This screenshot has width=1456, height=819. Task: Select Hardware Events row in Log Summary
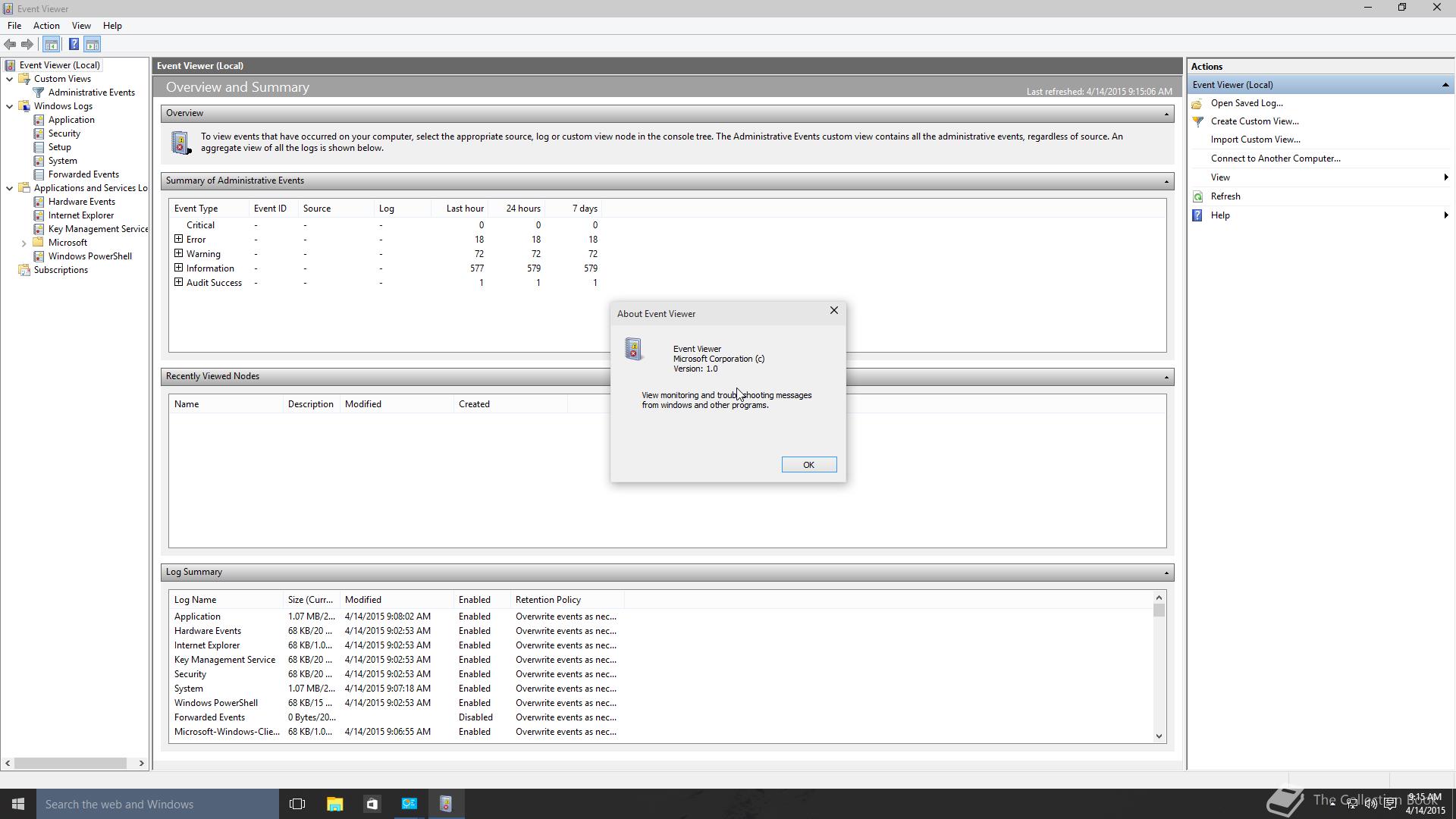click(x=394, y=631)
